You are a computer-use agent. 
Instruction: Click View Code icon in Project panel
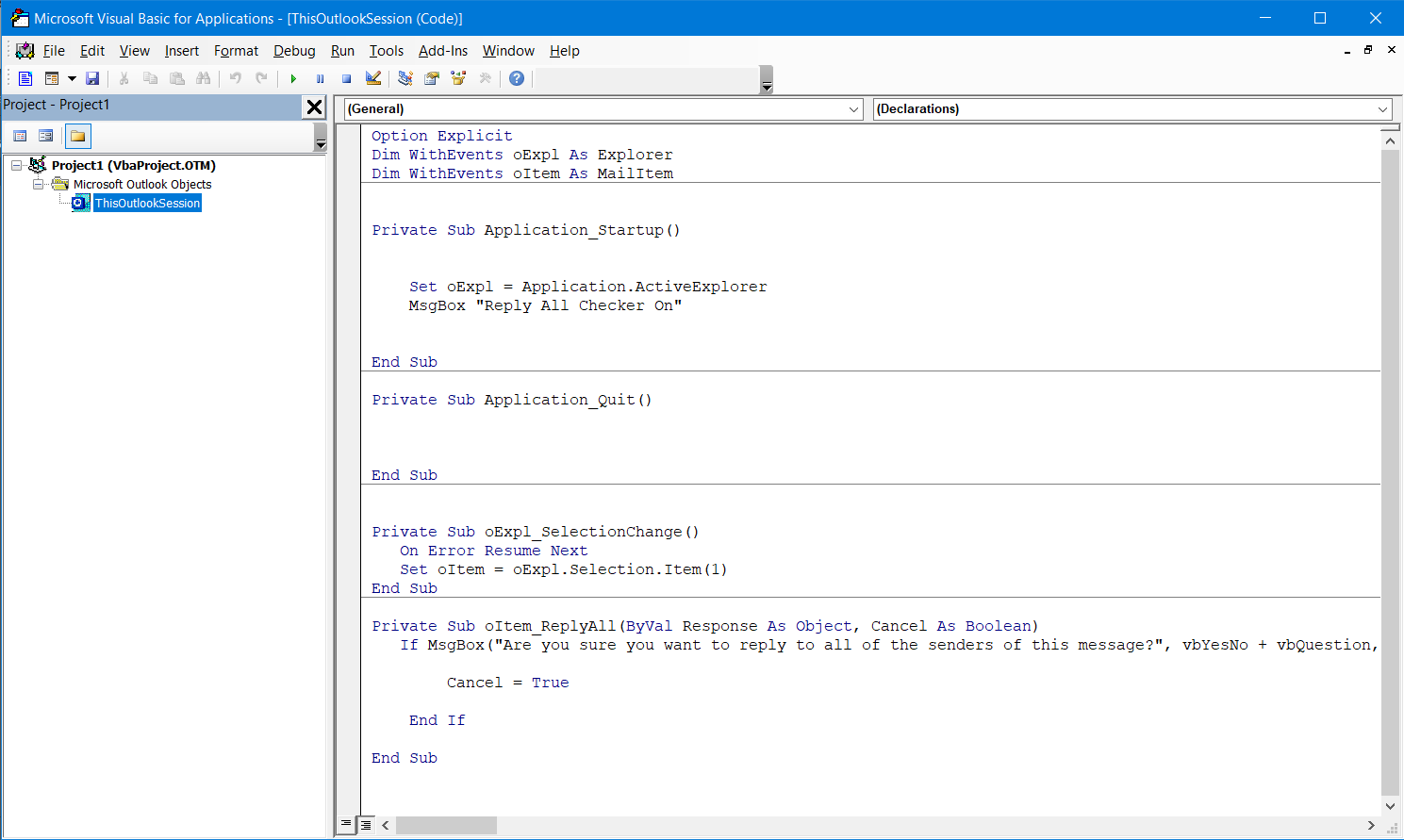click(20, 136)
